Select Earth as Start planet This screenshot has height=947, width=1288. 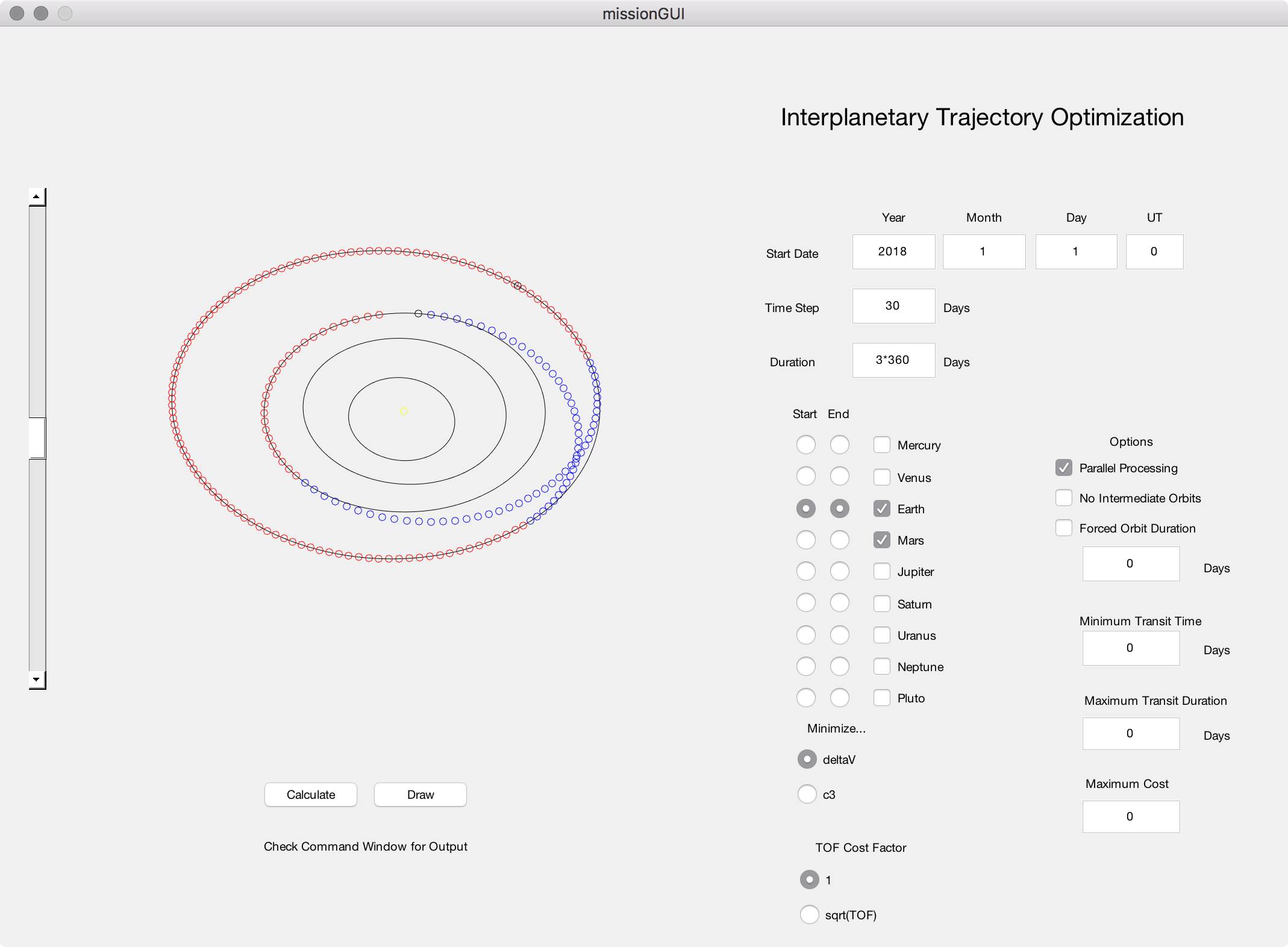[x=807, y=508]
